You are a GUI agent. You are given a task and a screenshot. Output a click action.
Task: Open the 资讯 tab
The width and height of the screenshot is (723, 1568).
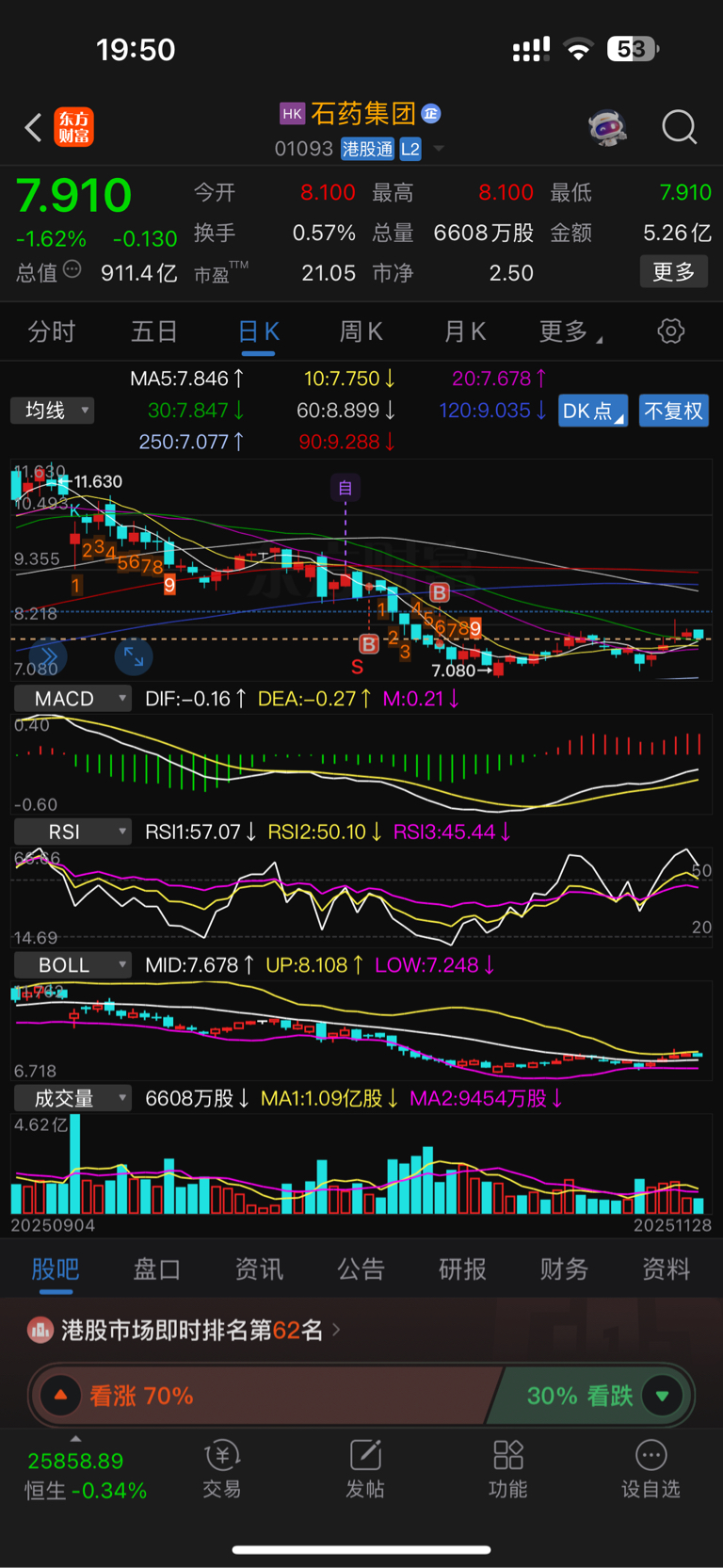pyautogui.click(x=259, y=1269)
